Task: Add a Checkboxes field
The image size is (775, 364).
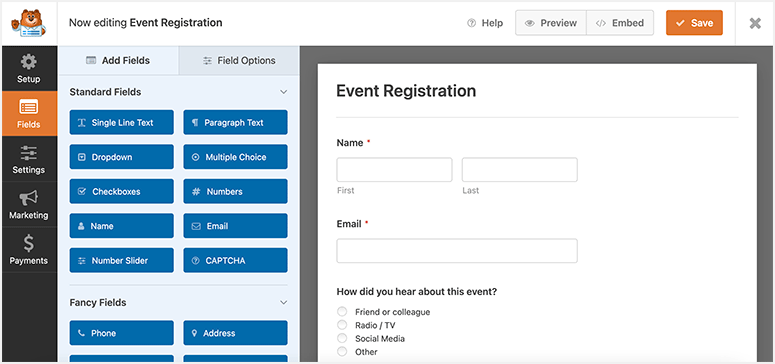Action: click(x=122, y=191)
